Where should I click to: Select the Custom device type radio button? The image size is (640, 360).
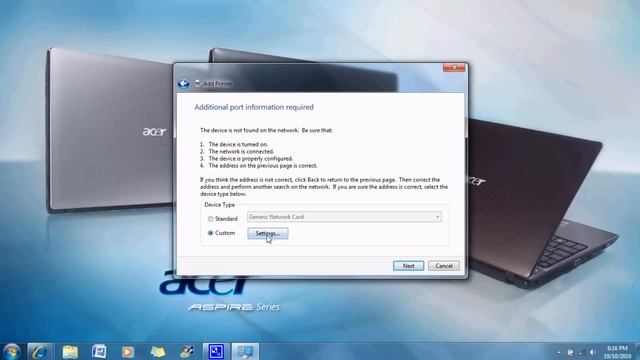coord(211,233)
